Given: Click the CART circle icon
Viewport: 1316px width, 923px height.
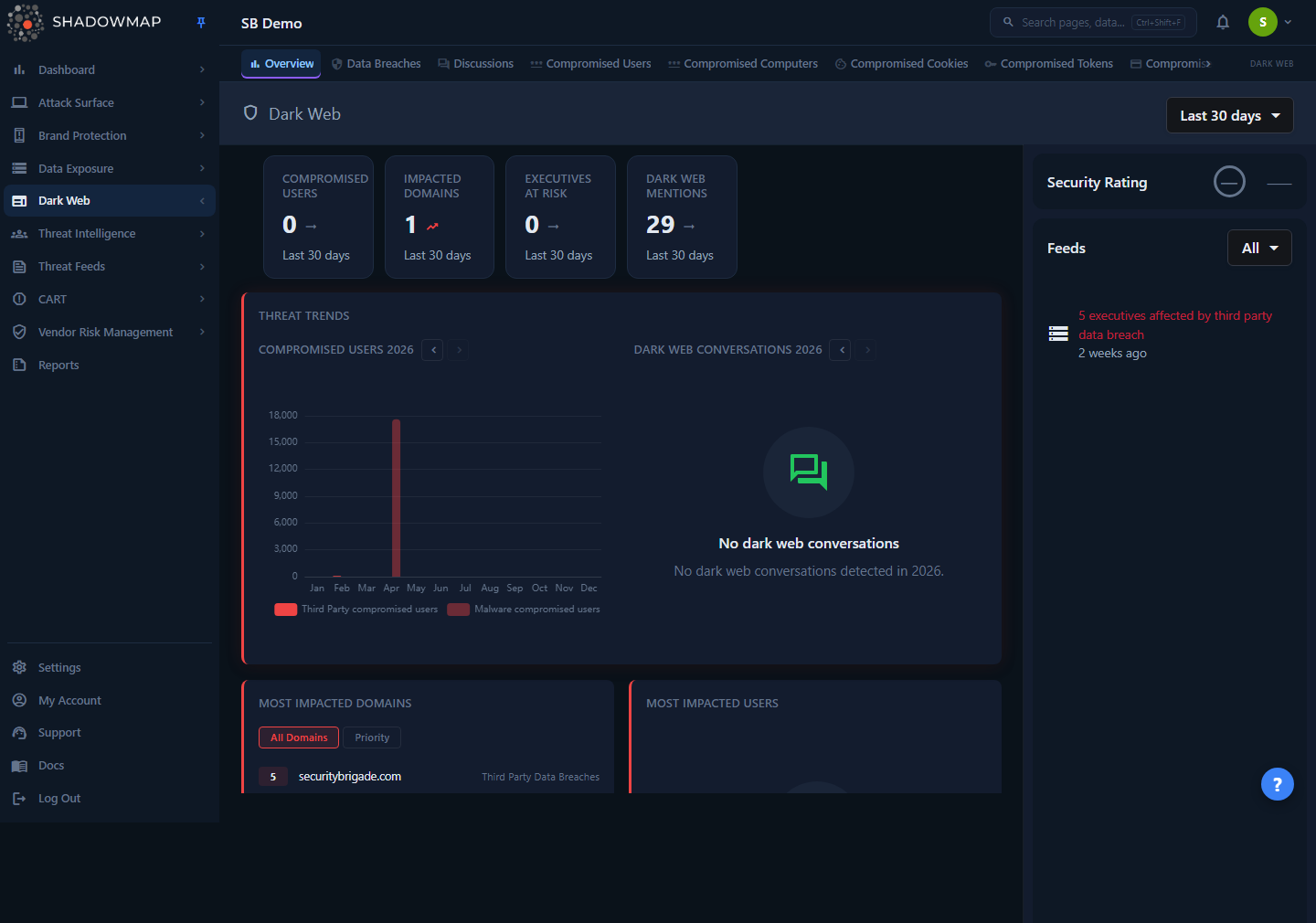Looking at the screenshot, I should tap(19, 299).
